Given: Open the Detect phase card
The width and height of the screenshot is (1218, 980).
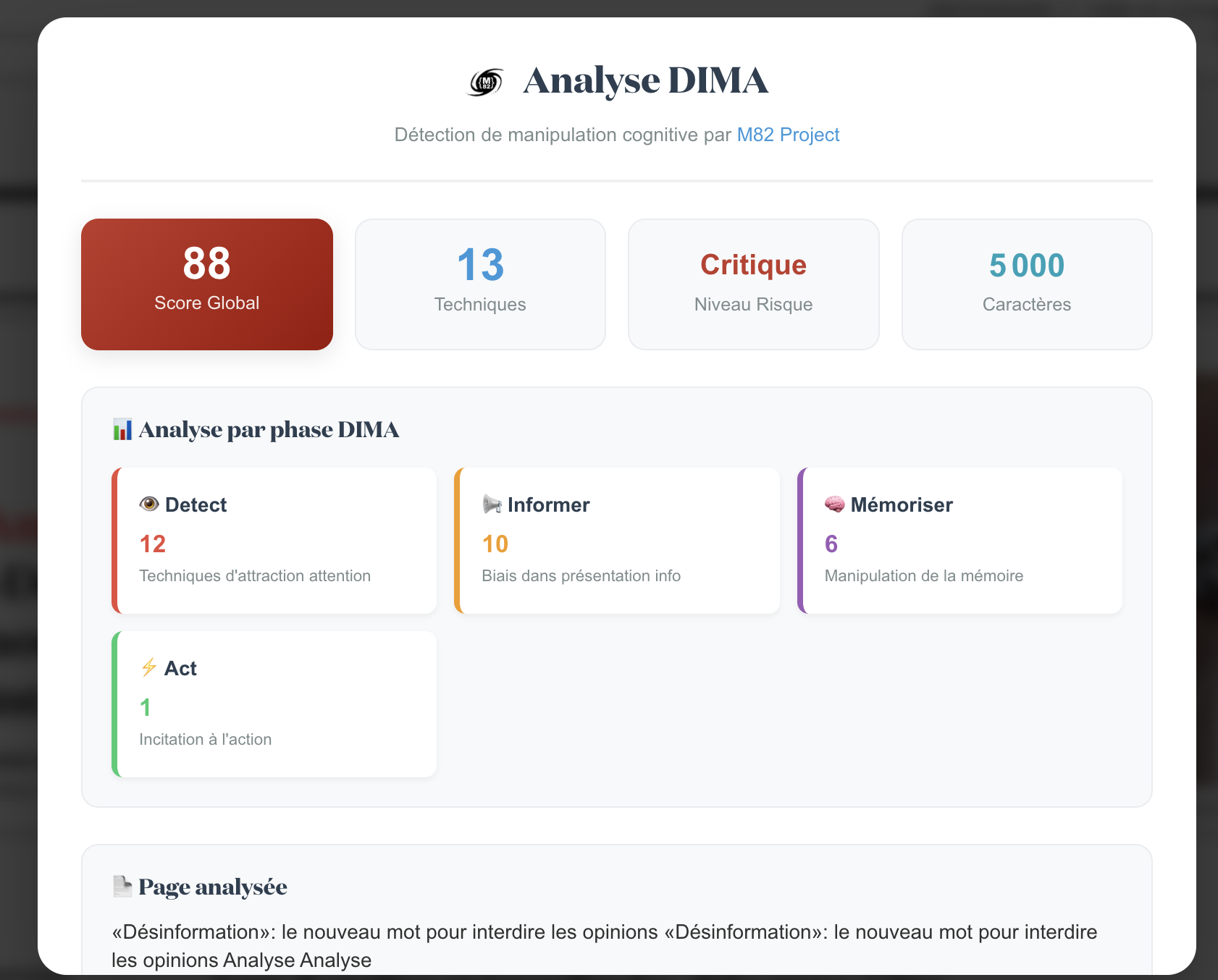Looking at the screenshot, I should [275, 541].
